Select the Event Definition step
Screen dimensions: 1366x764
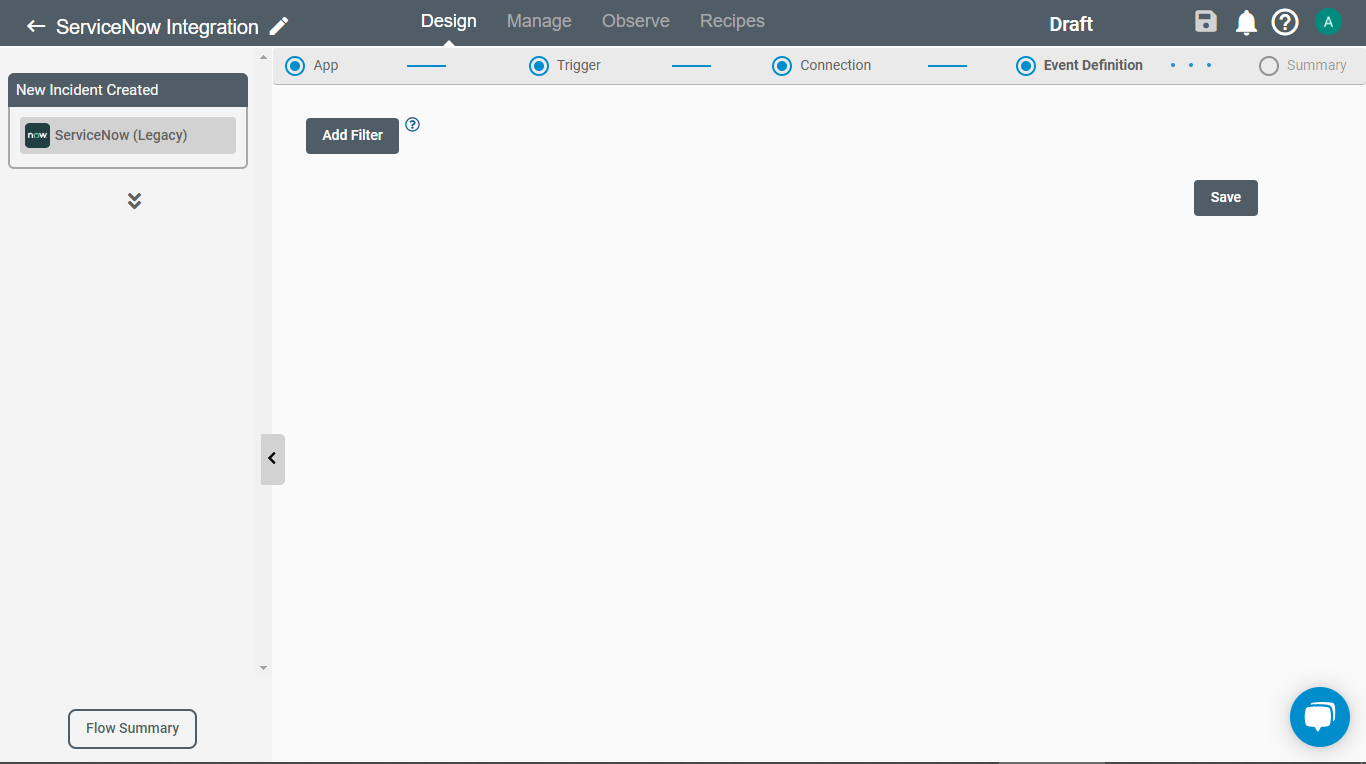pyautogui.click(x=1079, y=66)
